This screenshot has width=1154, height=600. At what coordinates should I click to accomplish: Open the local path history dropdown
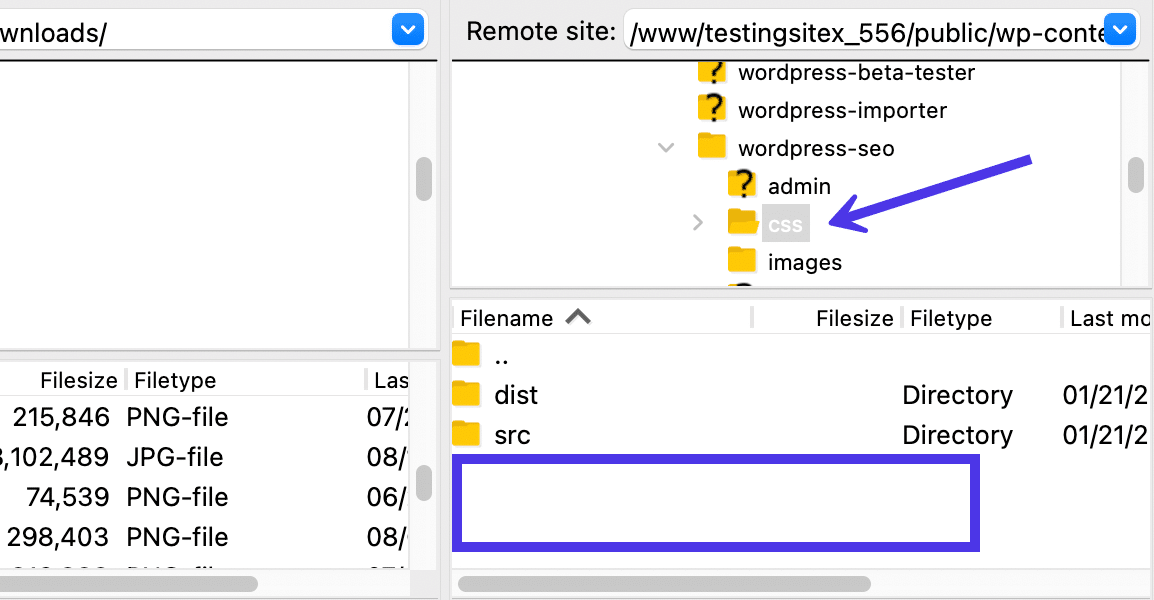point(407,30)
